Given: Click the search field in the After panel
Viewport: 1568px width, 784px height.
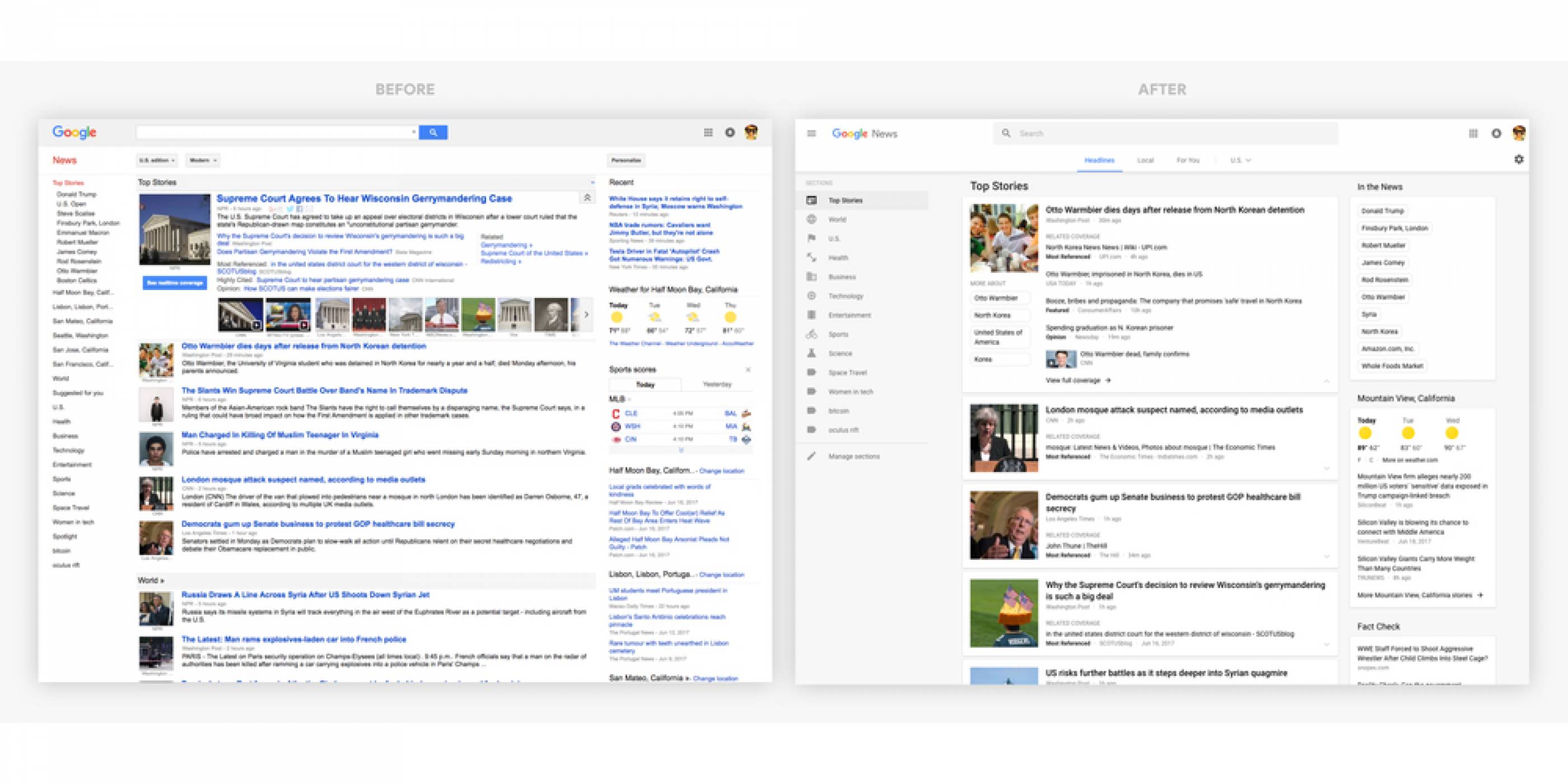Looking at the screenshot, I should click(x=1166, y=133).
